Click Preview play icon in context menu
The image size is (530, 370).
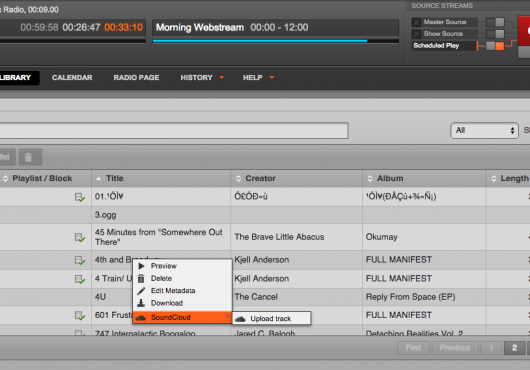click(141, 266)
